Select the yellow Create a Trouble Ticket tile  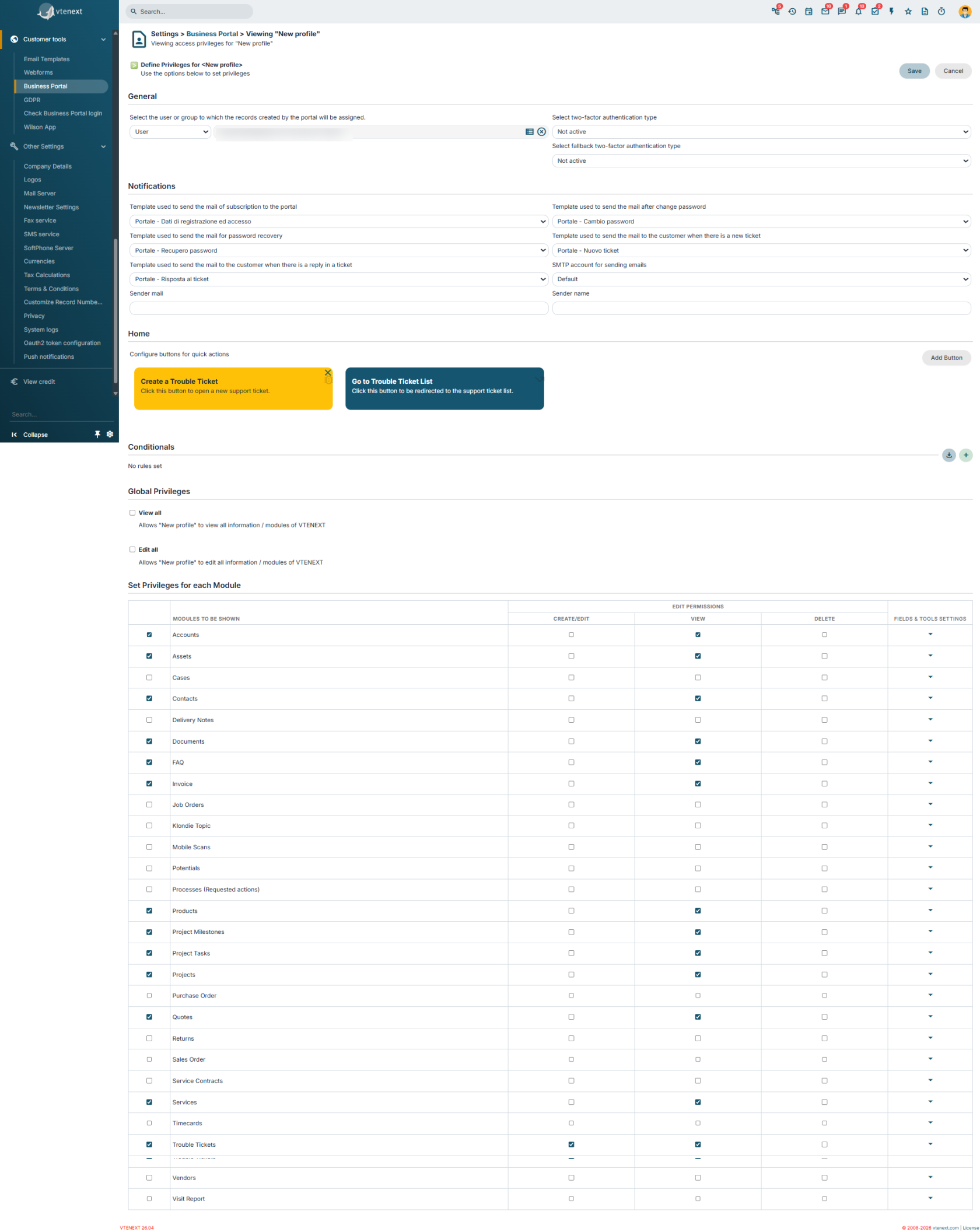click(233, 388)
